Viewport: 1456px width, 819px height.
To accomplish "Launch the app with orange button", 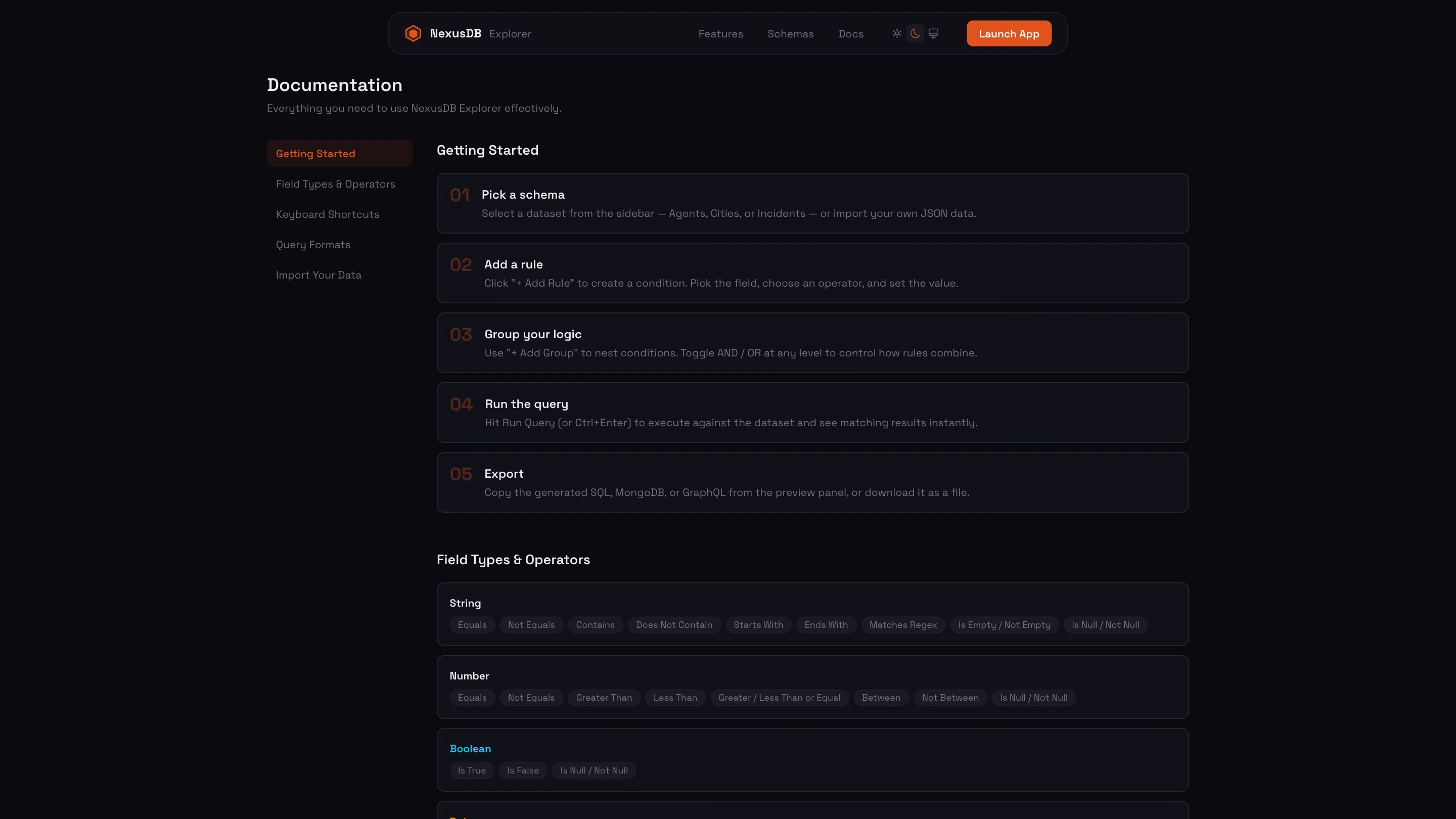I will coord(1009,33).
